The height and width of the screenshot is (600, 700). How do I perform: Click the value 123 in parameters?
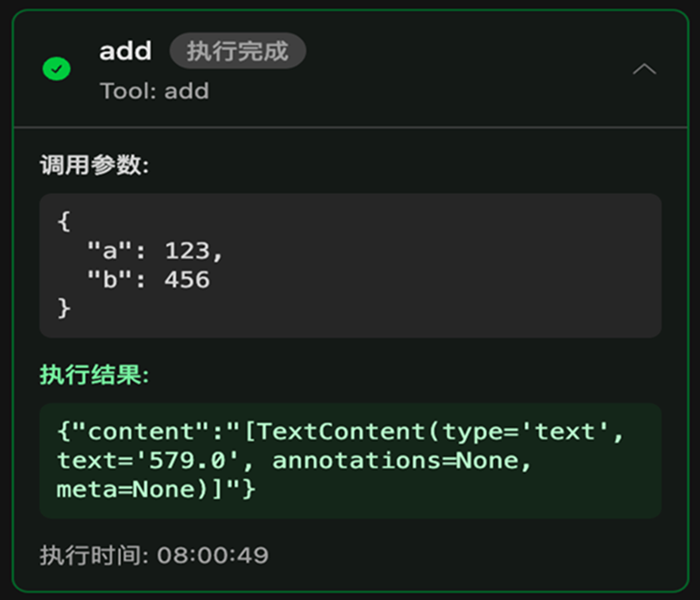pos(188,250)
